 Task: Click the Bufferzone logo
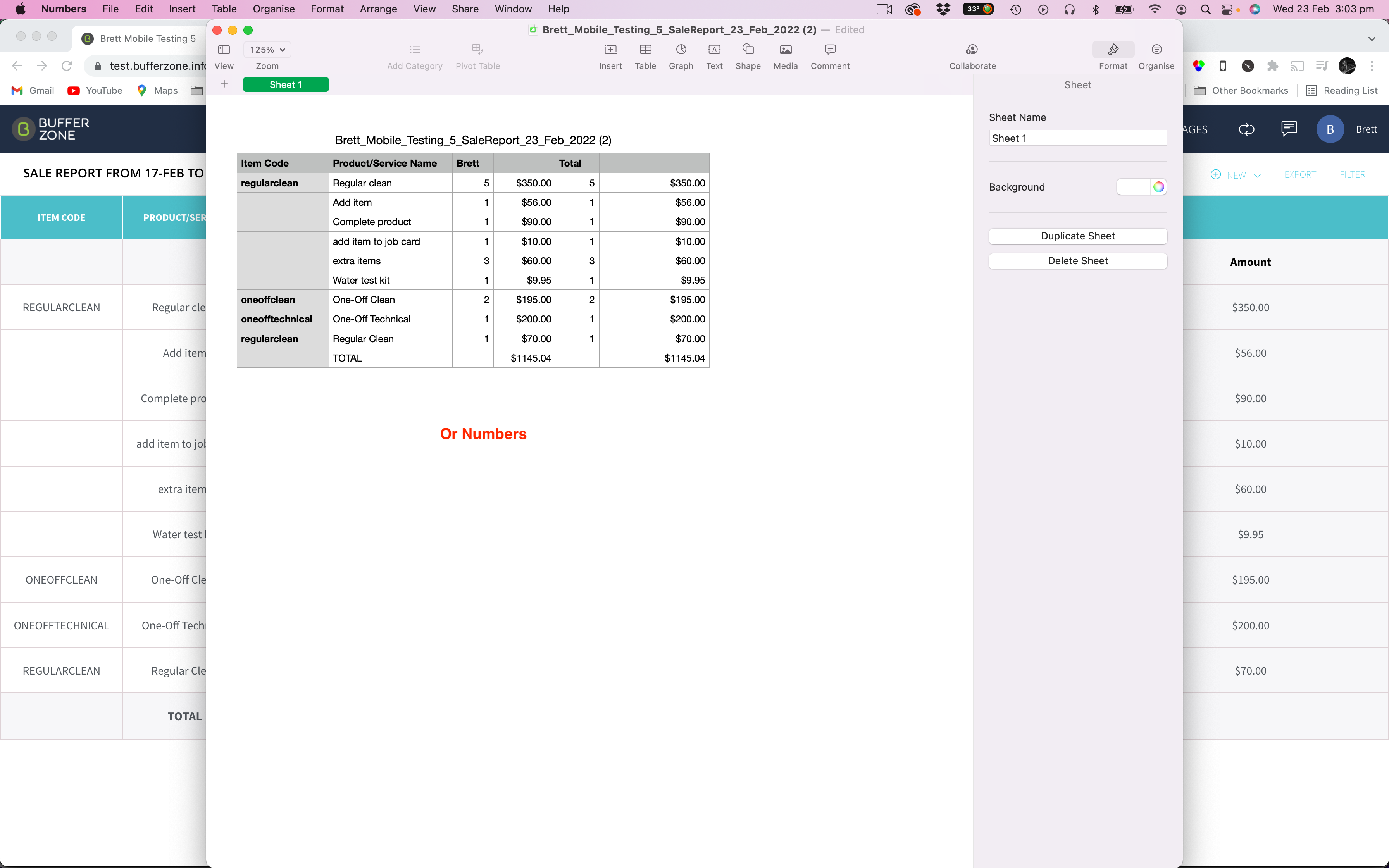point(51,129)
